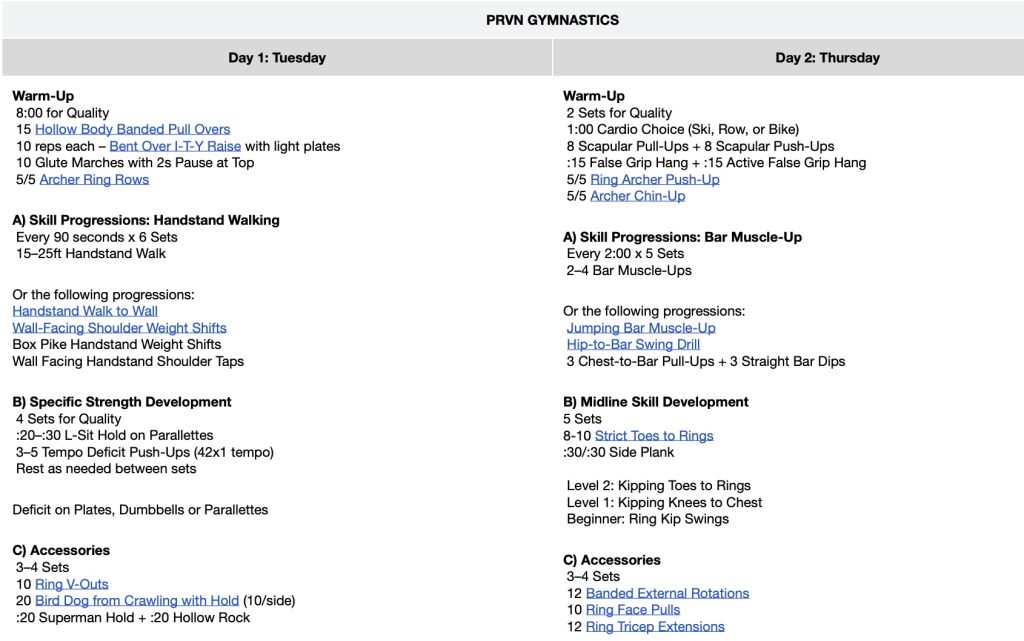Screen dimensions: 1024x641
Task: Open the Ring Tricep Extensions link
Action: 655,627
